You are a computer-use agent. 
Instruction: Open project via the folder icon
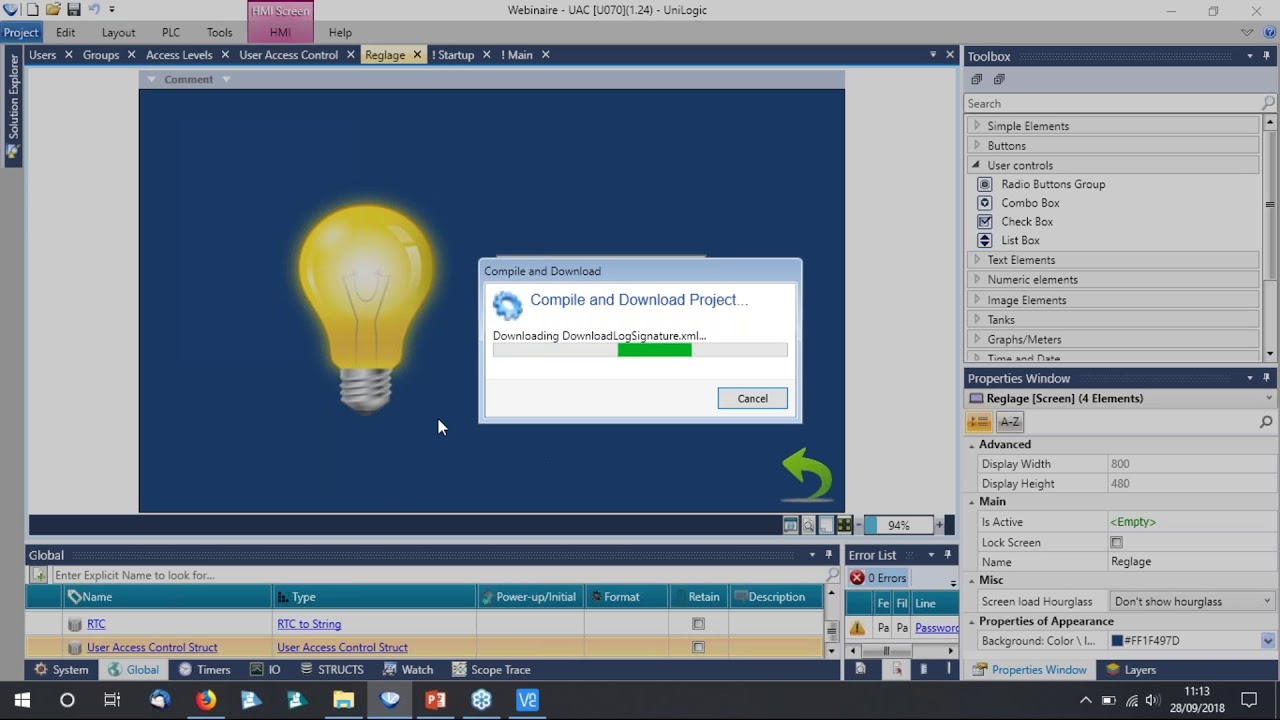53,9
